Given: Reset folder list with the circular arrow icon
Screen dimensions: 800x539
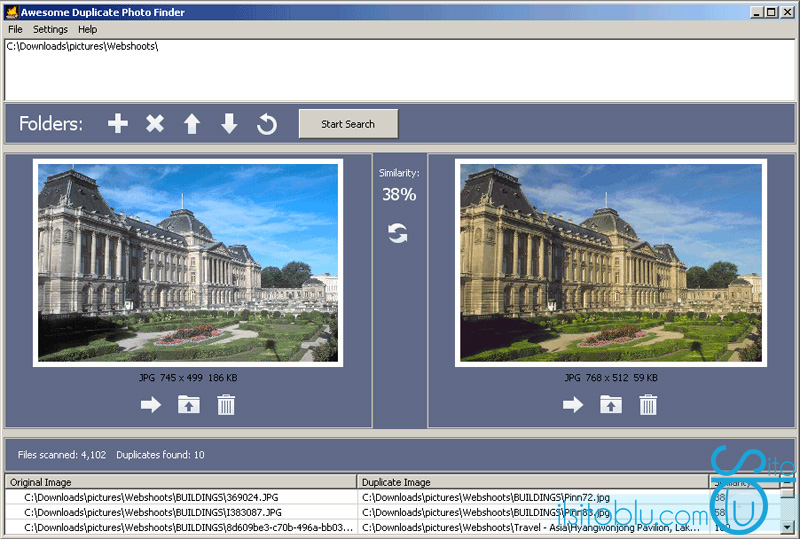Looking at the screenshot, I should point(267,124).
